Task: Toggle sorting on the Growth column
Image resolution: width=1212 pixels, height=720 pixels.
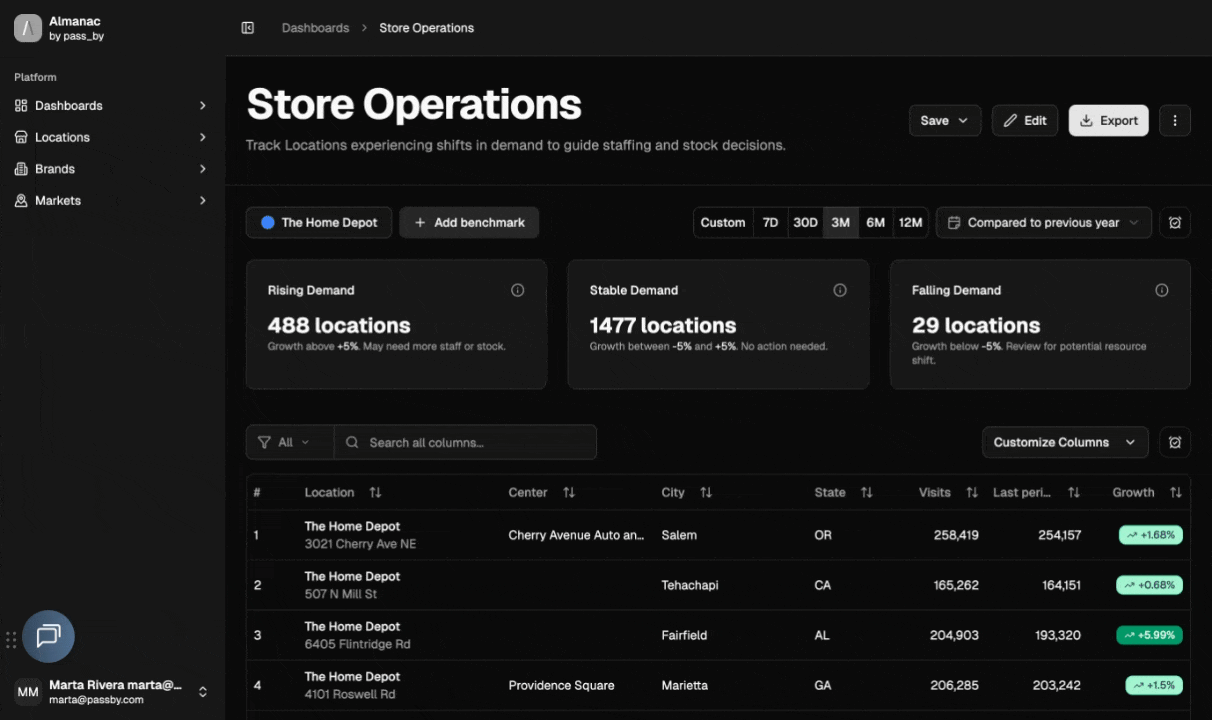Action: coord(1176,492)
